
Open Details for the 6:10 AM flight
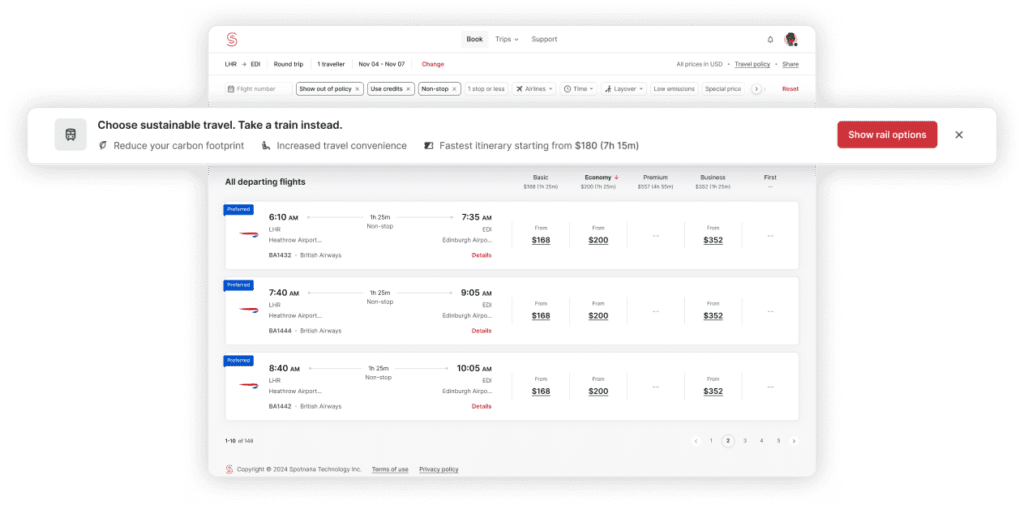tap(481, 255)
